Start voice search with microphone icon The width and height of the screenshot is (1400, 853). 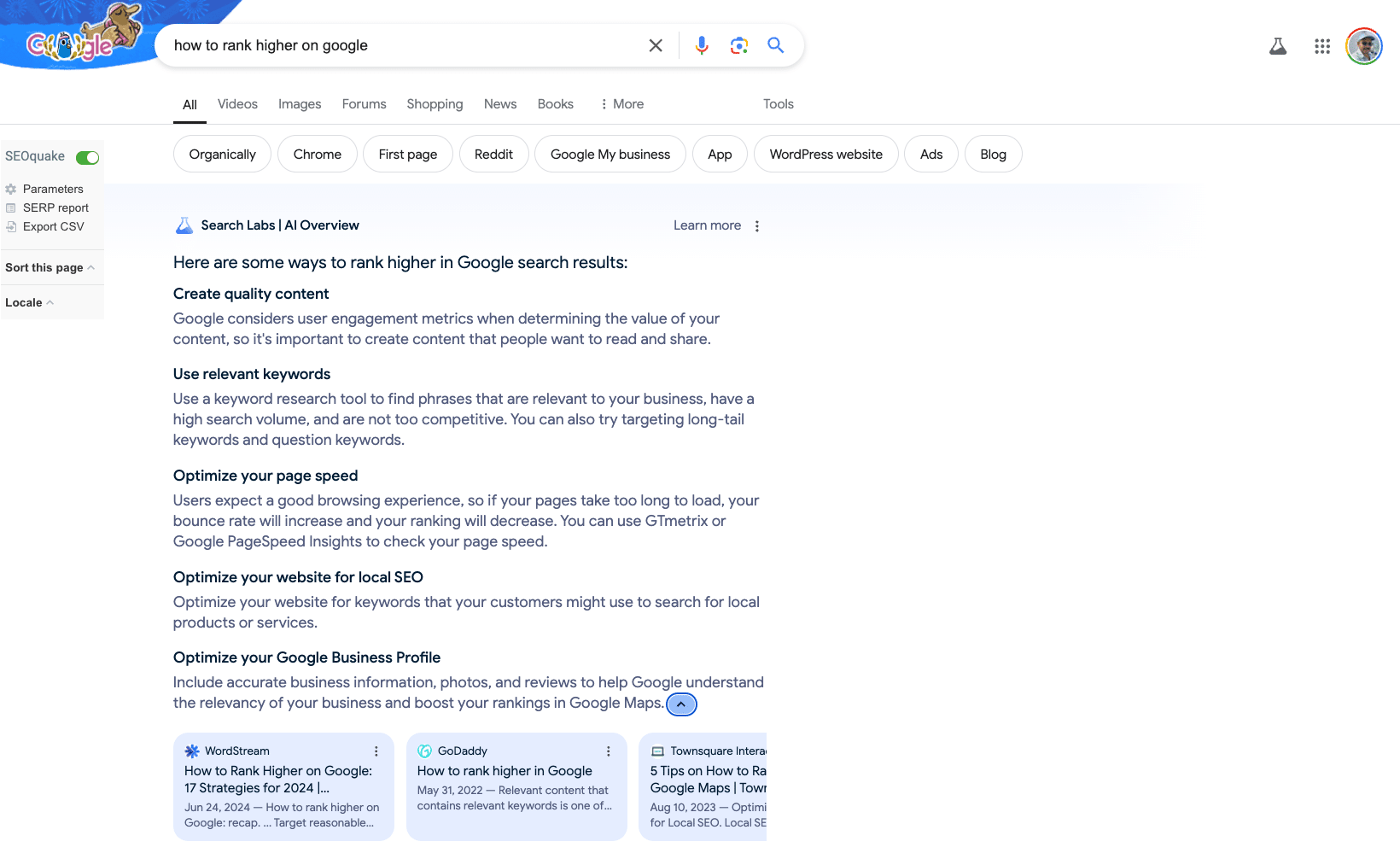point(702,45)
